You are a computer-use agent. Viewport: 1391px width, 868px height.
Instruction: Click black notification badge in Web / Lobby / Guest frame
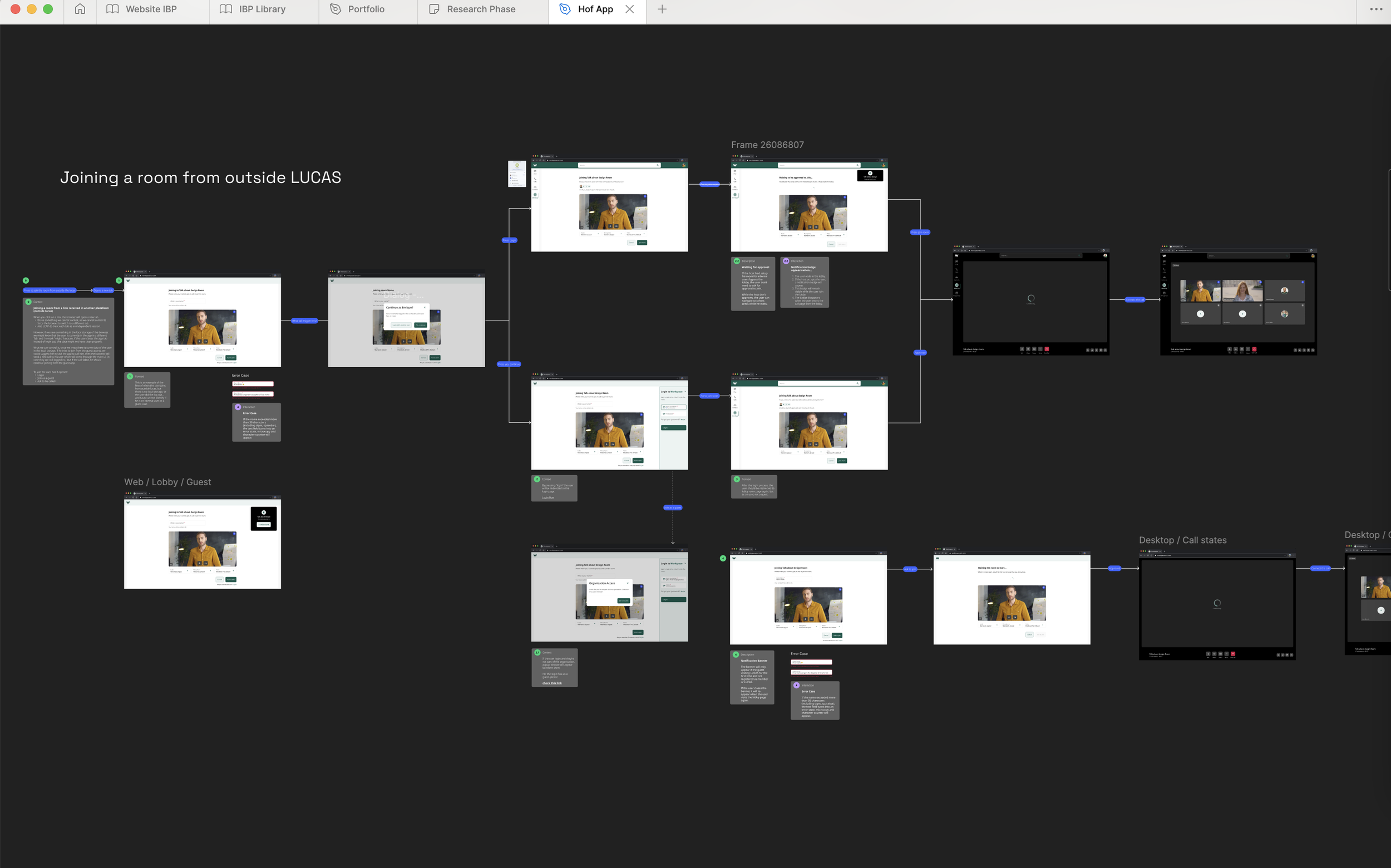click(264, 519)
